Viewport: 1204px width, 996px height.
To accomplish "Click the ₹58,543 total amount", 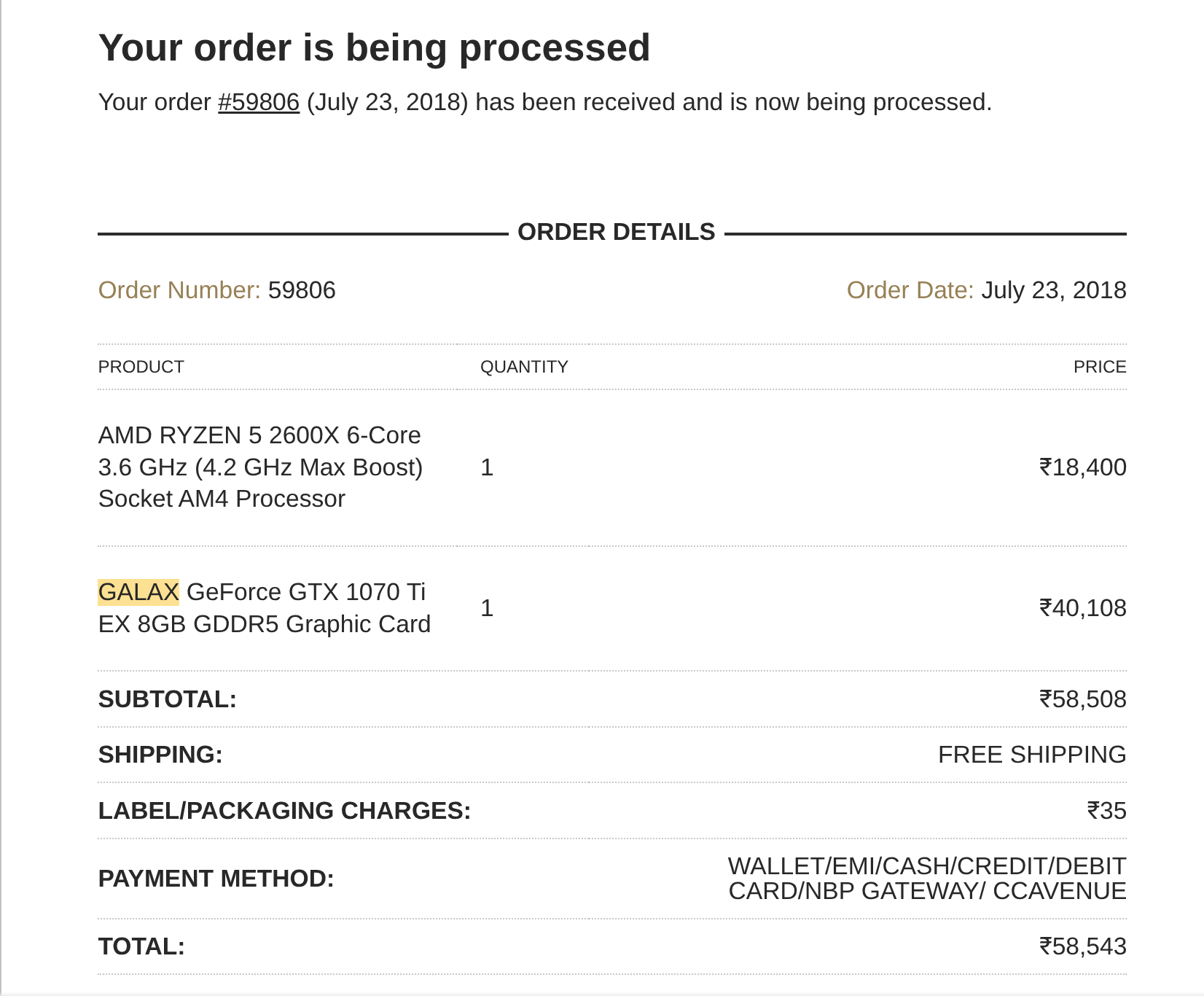I will (x=1082, y=946).
